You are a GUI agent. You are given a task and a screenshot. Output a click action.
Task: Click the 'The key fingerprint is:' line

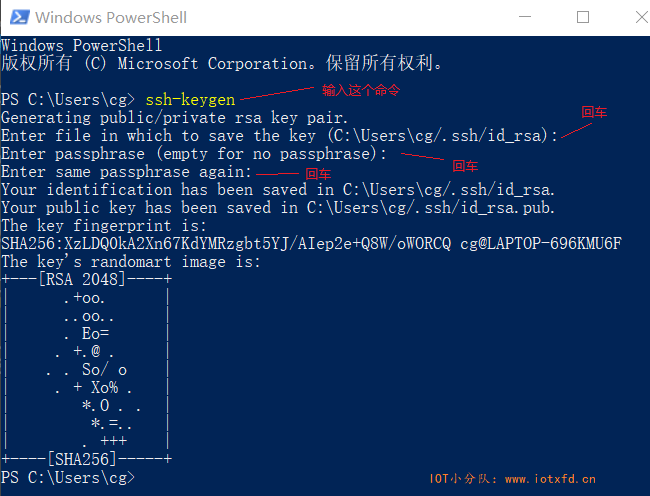[x=104, y=226]
